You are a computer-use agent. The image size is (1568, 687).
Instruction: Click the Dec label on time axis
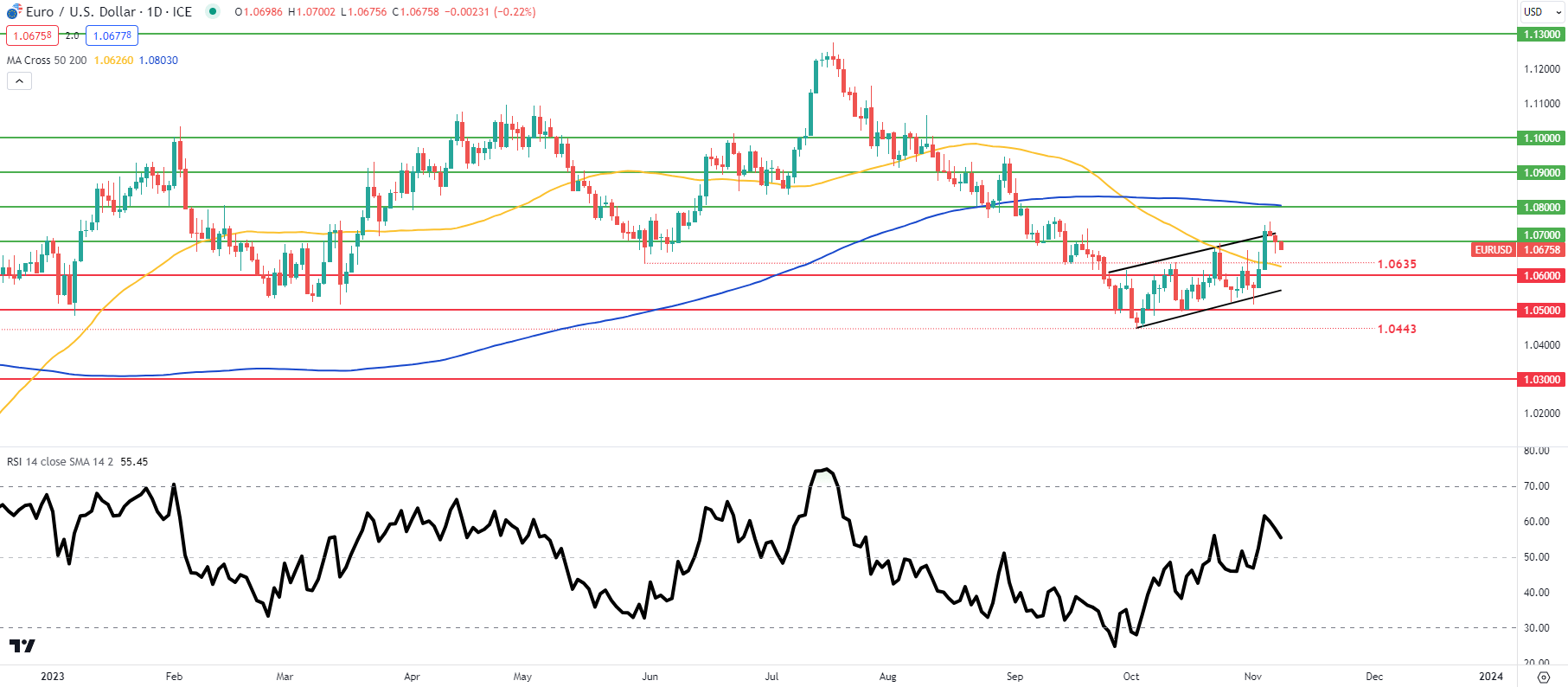(x=1374, y=677)
